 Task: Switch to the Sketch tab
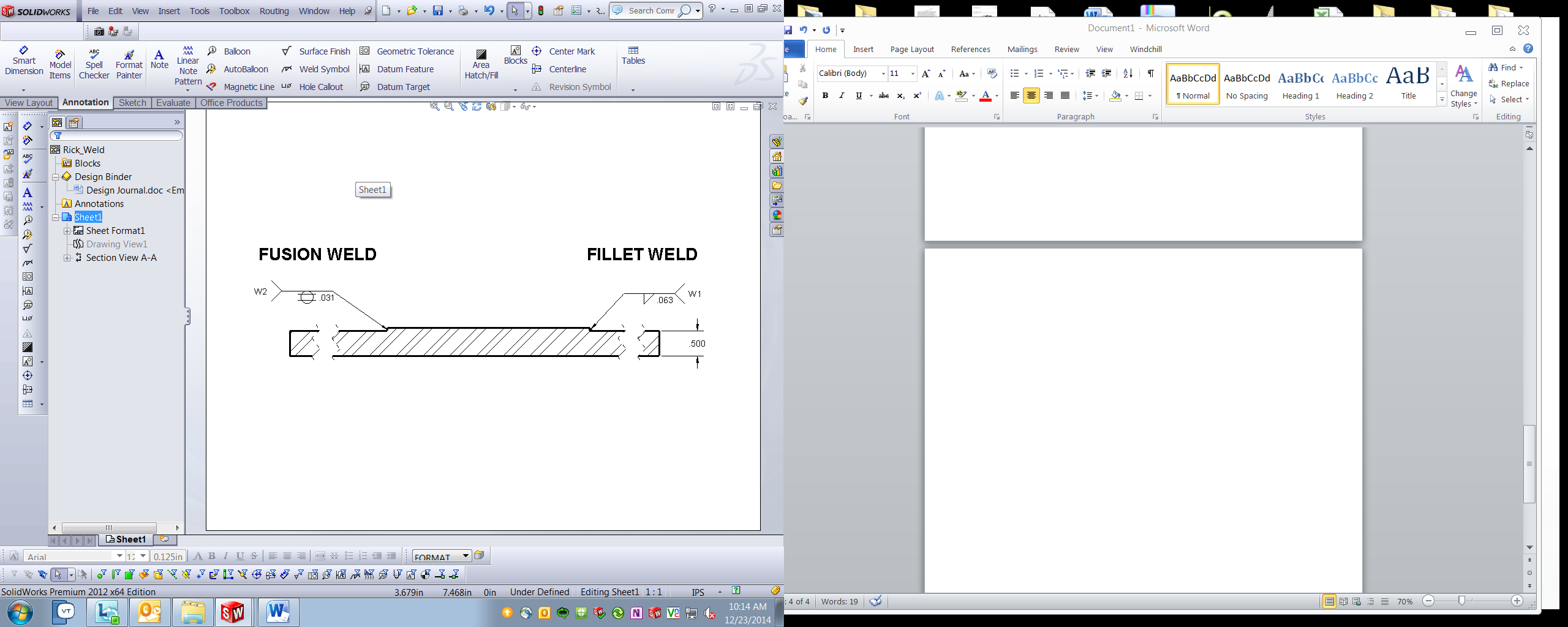[x=132, y=103]
